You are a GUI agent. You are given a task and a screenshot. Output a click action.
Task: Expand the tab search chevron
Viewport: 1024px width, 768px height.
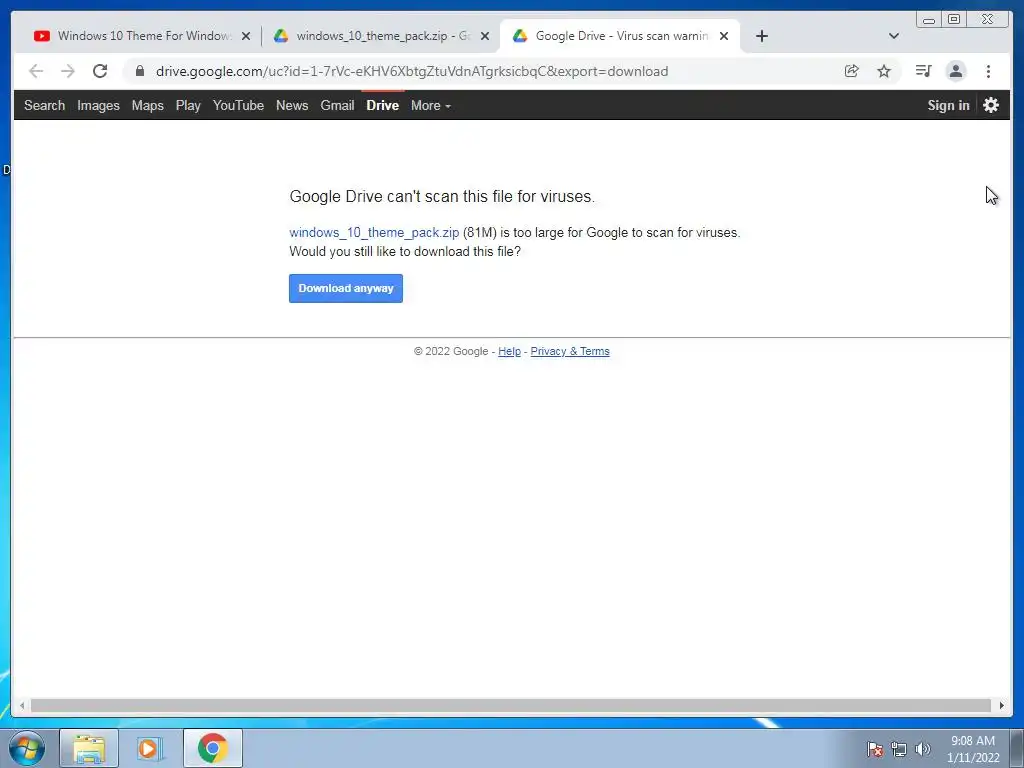pyautogui.click(x=893, y=36)
